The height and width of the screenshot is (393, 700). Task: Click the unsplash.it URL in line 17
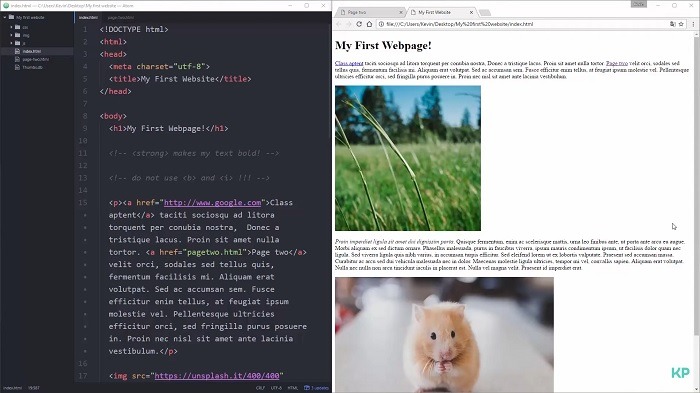217,376
